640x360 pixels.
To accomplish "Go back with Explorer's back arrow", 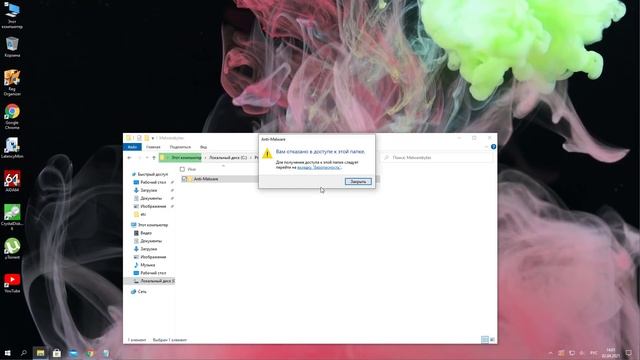I will point(129,158).
